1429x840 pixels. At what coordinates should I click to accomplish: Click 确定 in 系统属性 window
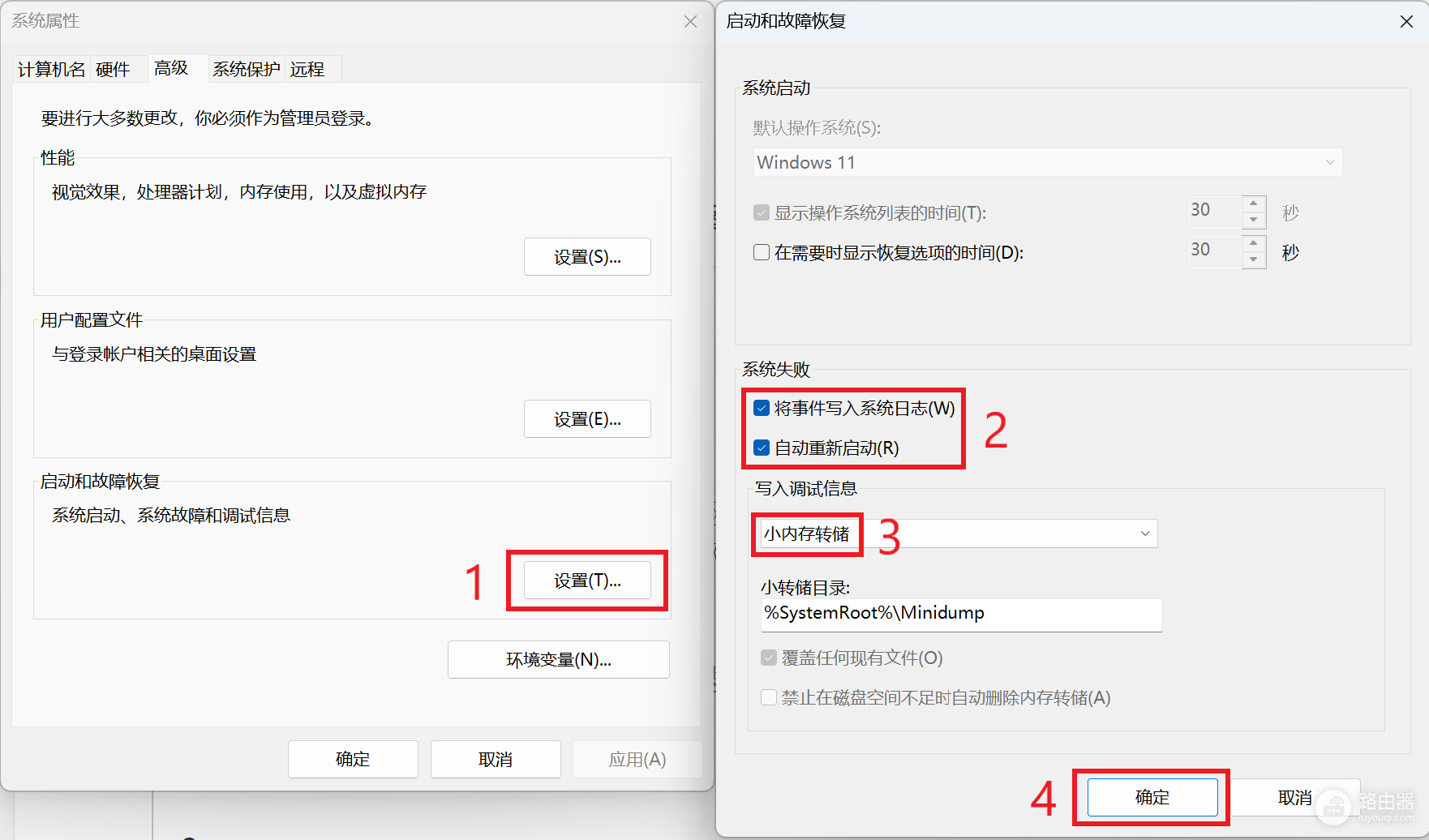pos(353,759)
